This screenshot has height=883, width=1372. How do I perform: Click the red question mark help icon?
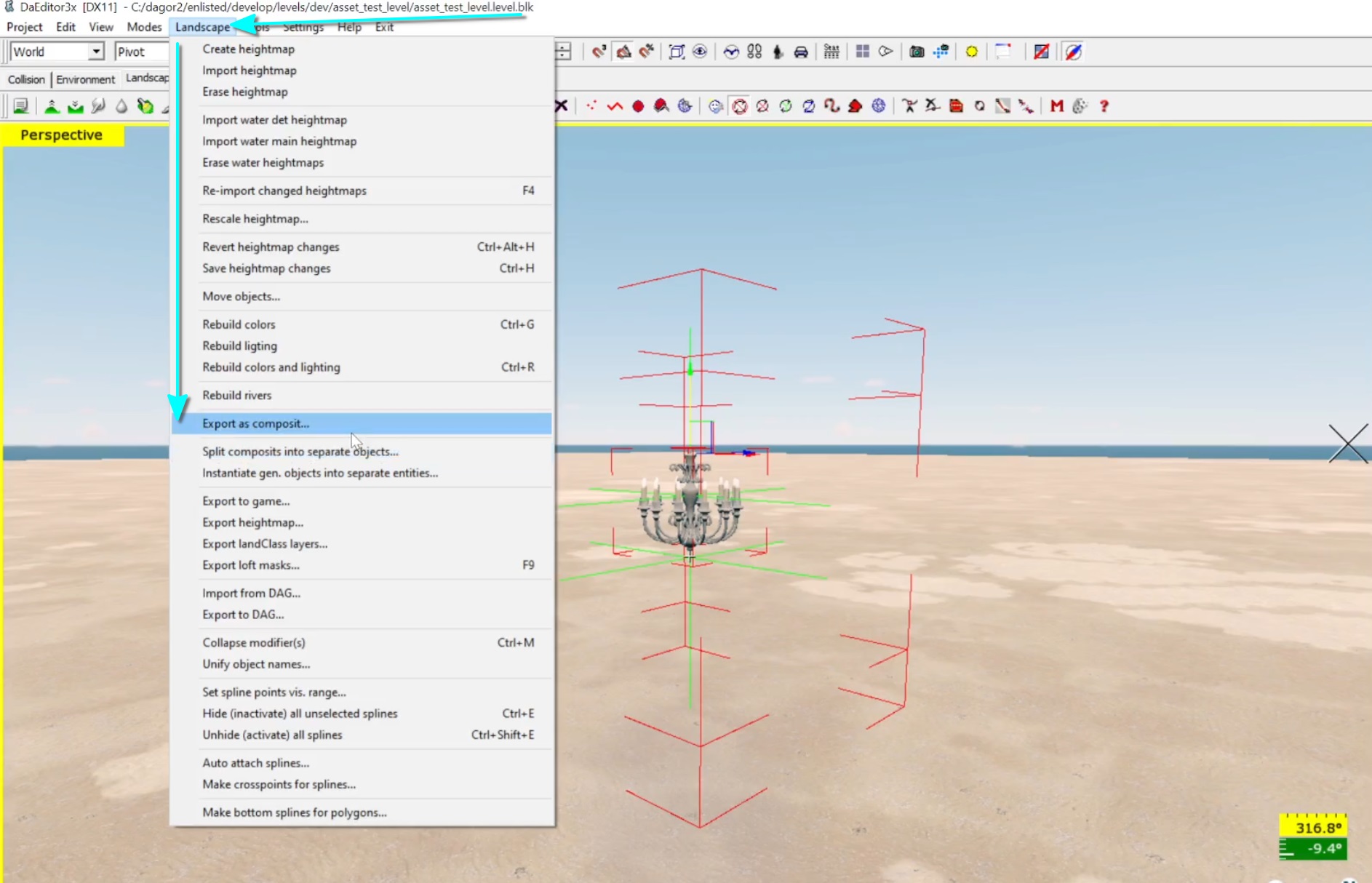tap(1104, 106)
